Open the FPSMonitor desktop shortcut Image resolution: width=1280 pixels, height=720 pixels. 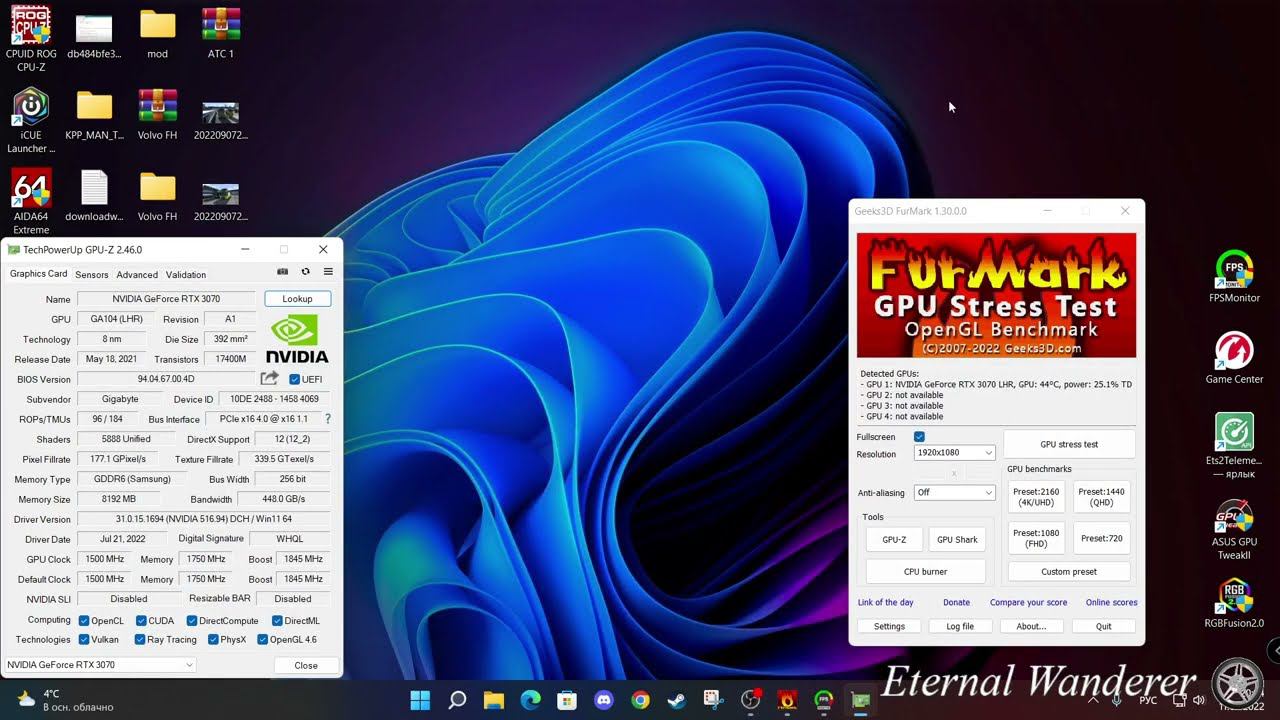pos(1234,277)
